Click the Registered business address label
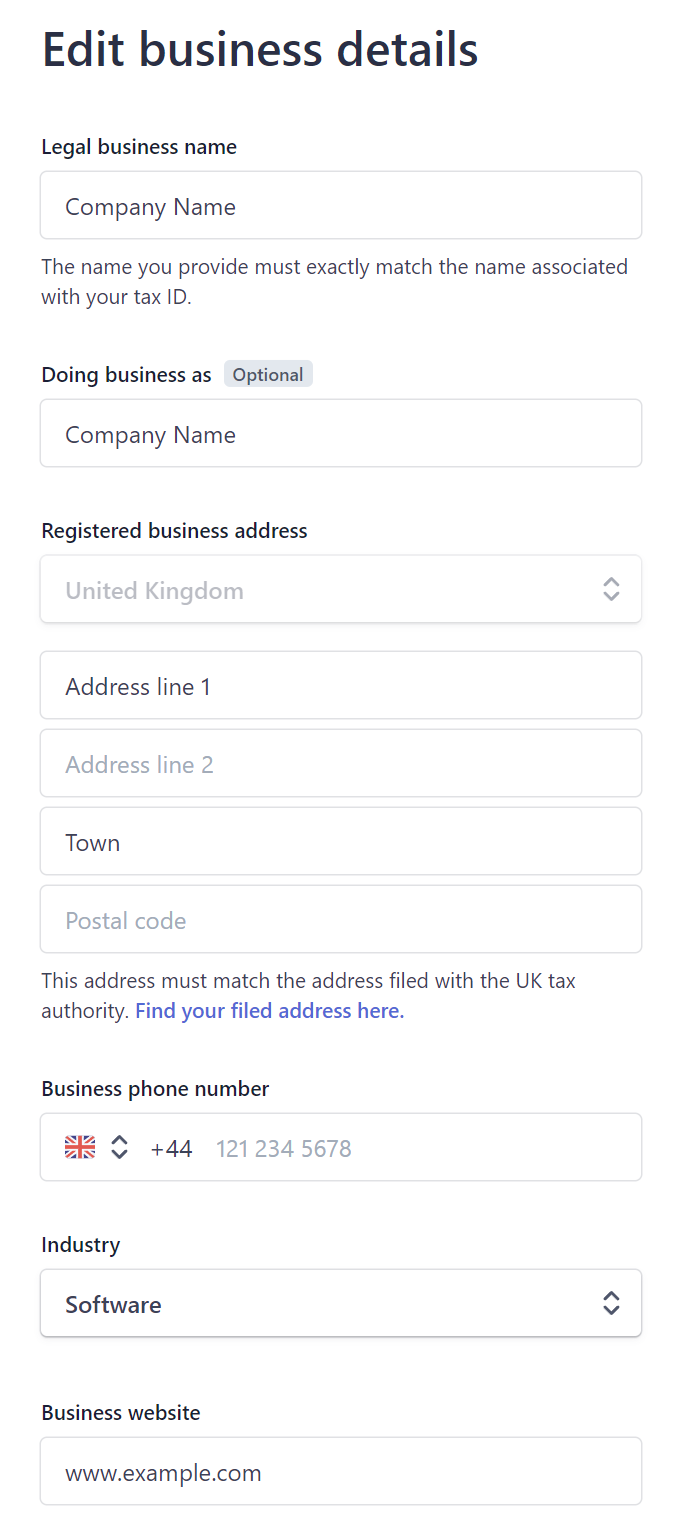 point(175,531)
